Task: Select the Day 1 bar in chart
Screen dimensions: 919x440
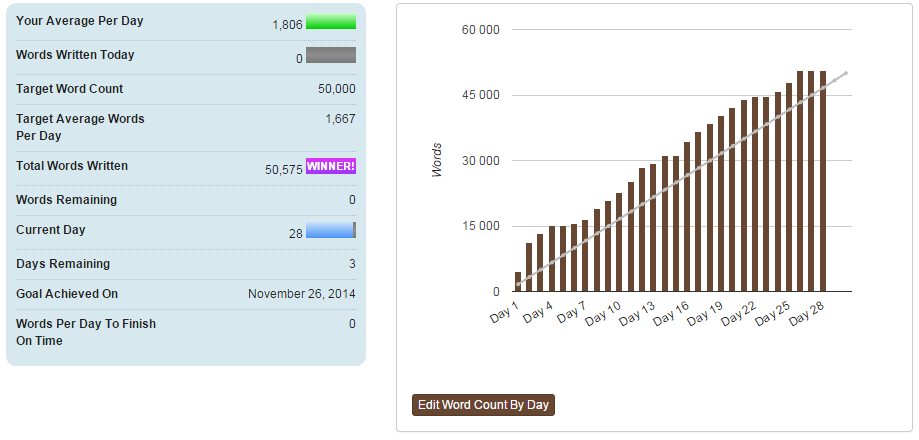Action: [x=518, y=282]
